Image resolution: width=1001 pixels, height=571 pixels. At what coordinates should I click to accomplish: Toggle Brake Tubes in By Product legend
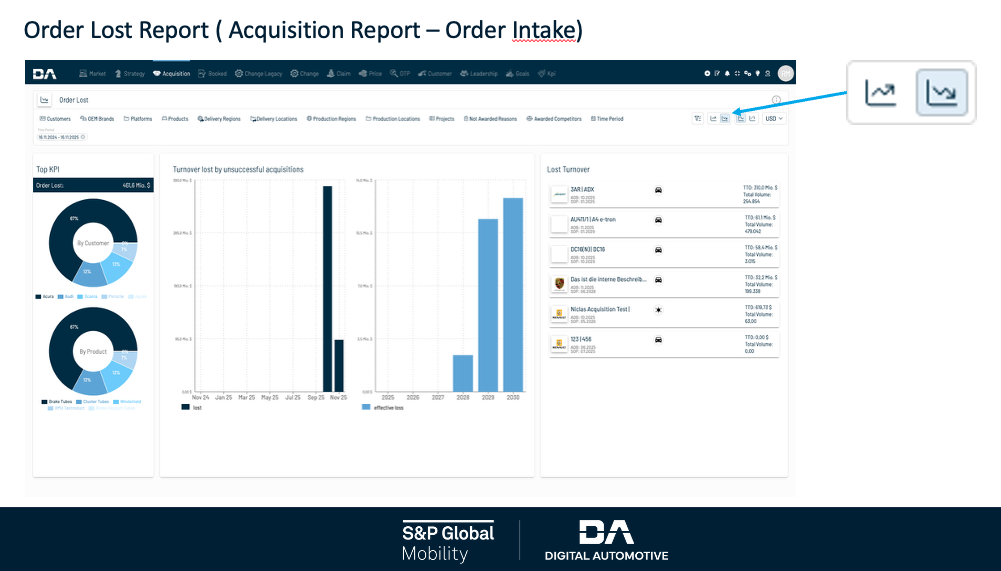[x=57, y=402]
